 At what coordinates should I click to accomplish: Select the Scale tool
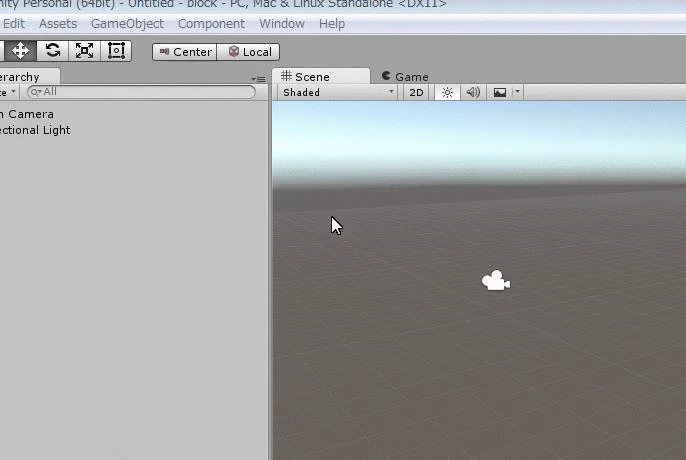[84, 51]
